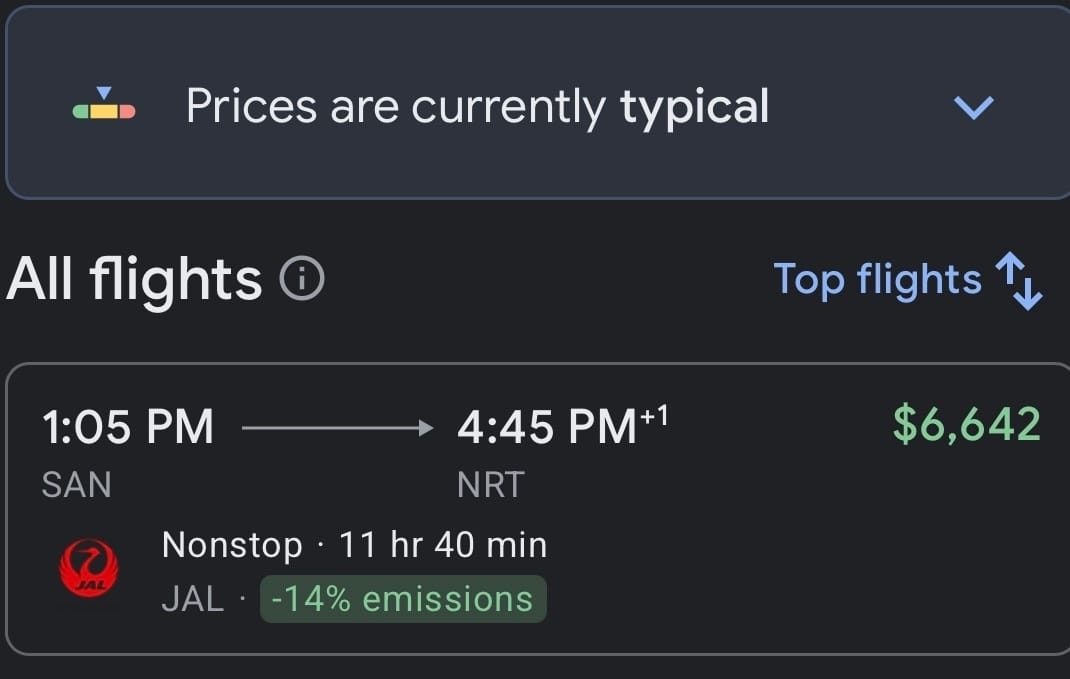The image size is (1070, 679).
Task: Click the 1:05 PM departure time
Action: [128, 427]
